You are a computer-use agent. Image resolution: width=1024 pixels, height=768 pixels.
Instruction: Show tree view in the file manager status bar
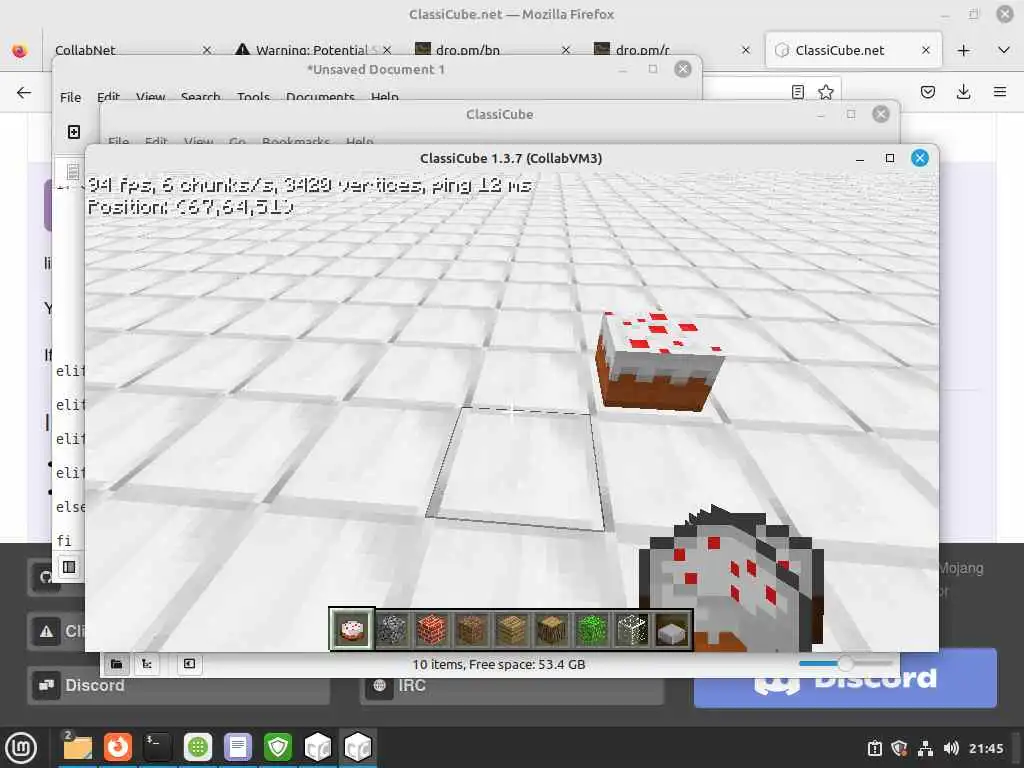pos(147,664)
